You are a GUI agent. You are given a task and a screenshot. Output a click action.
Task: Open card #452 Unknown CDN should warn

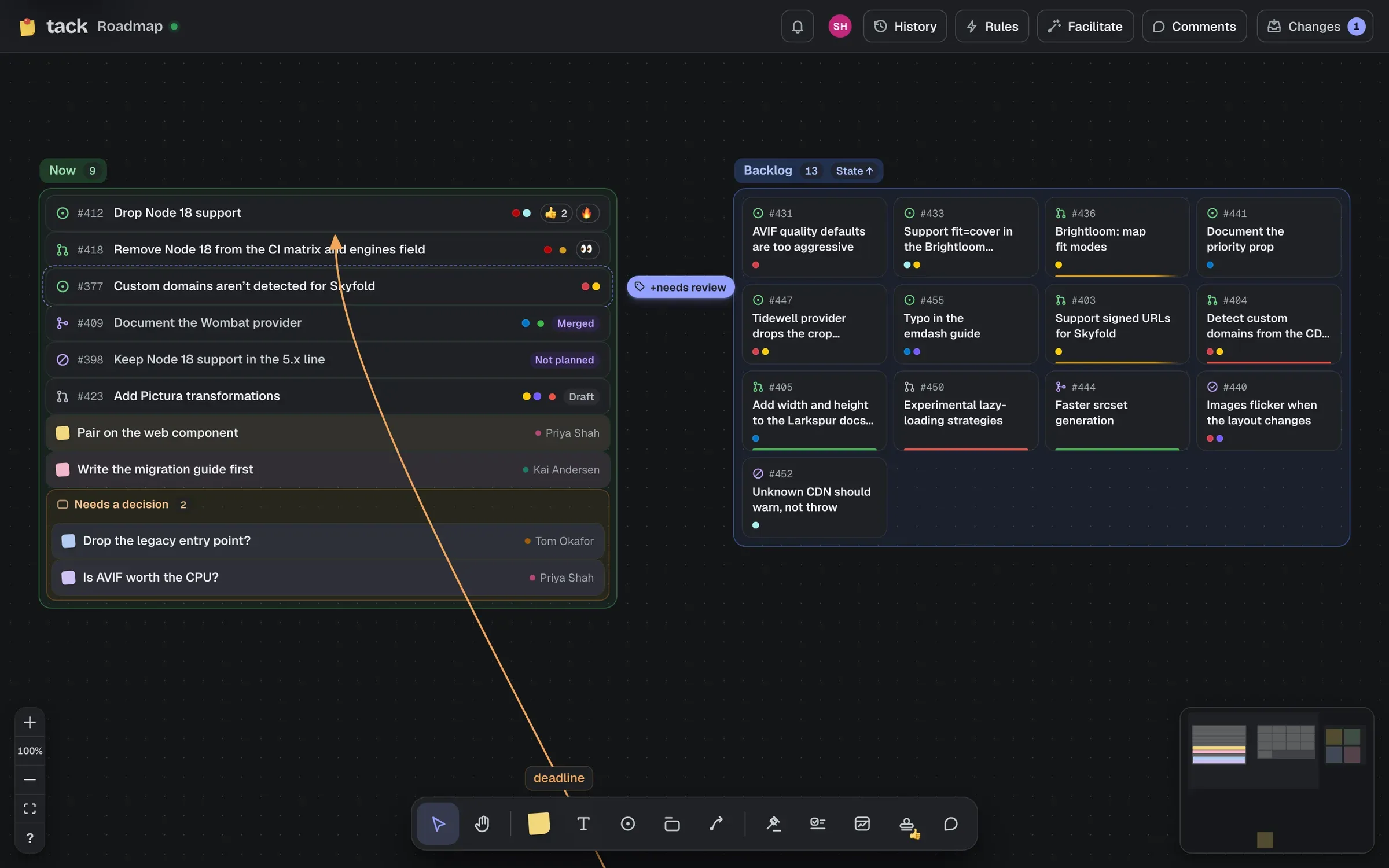[814, 498]
